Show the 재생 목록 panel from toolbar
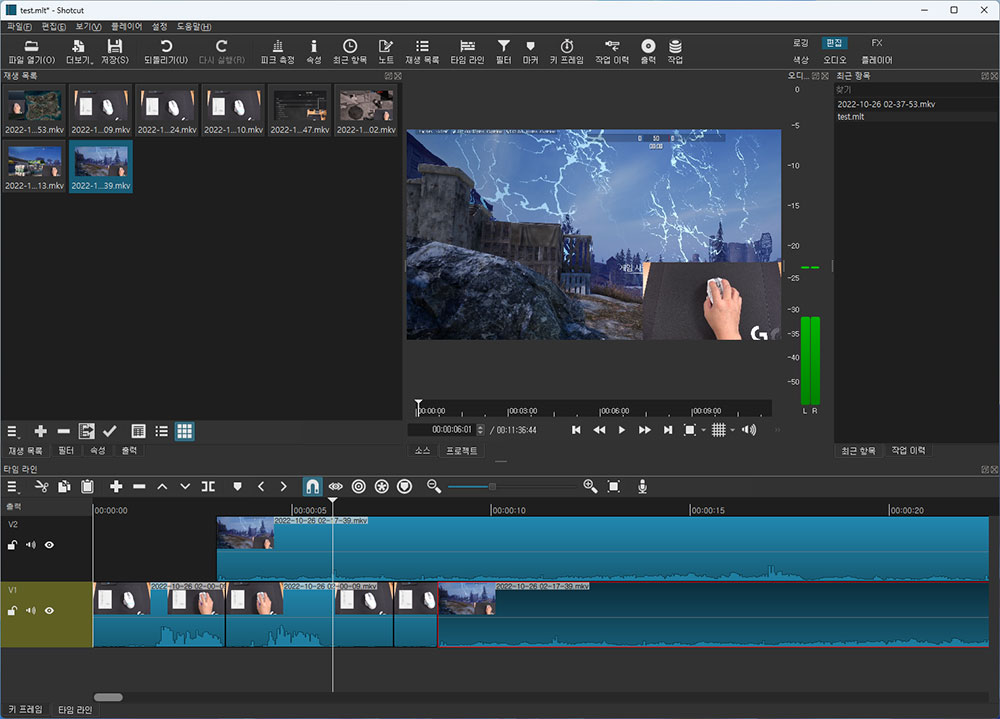This screenshot has height=719, width=1000. point(422,52)
